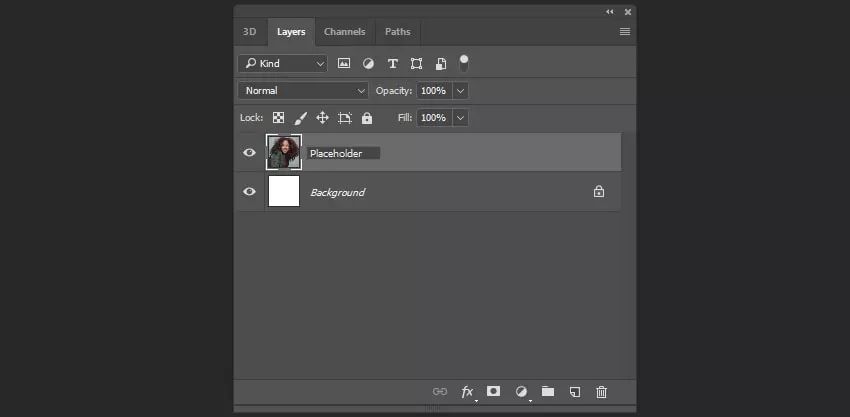Close the Layers panel
Viewport: 850px width, 417px height.
click(x=628, y=11)
